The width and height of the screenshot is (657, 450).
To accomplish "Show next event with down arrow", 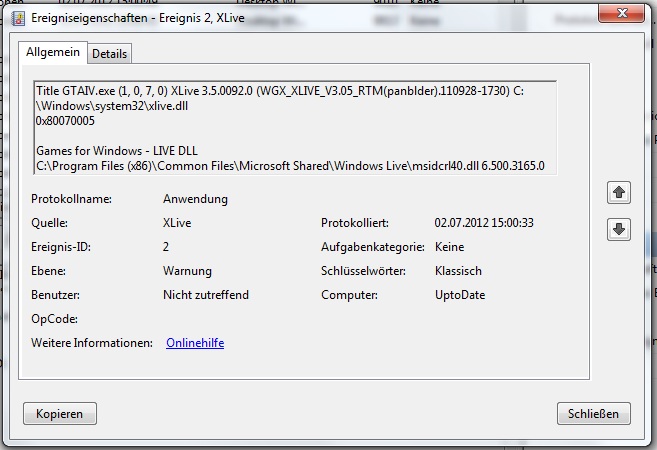I will 618,229.
